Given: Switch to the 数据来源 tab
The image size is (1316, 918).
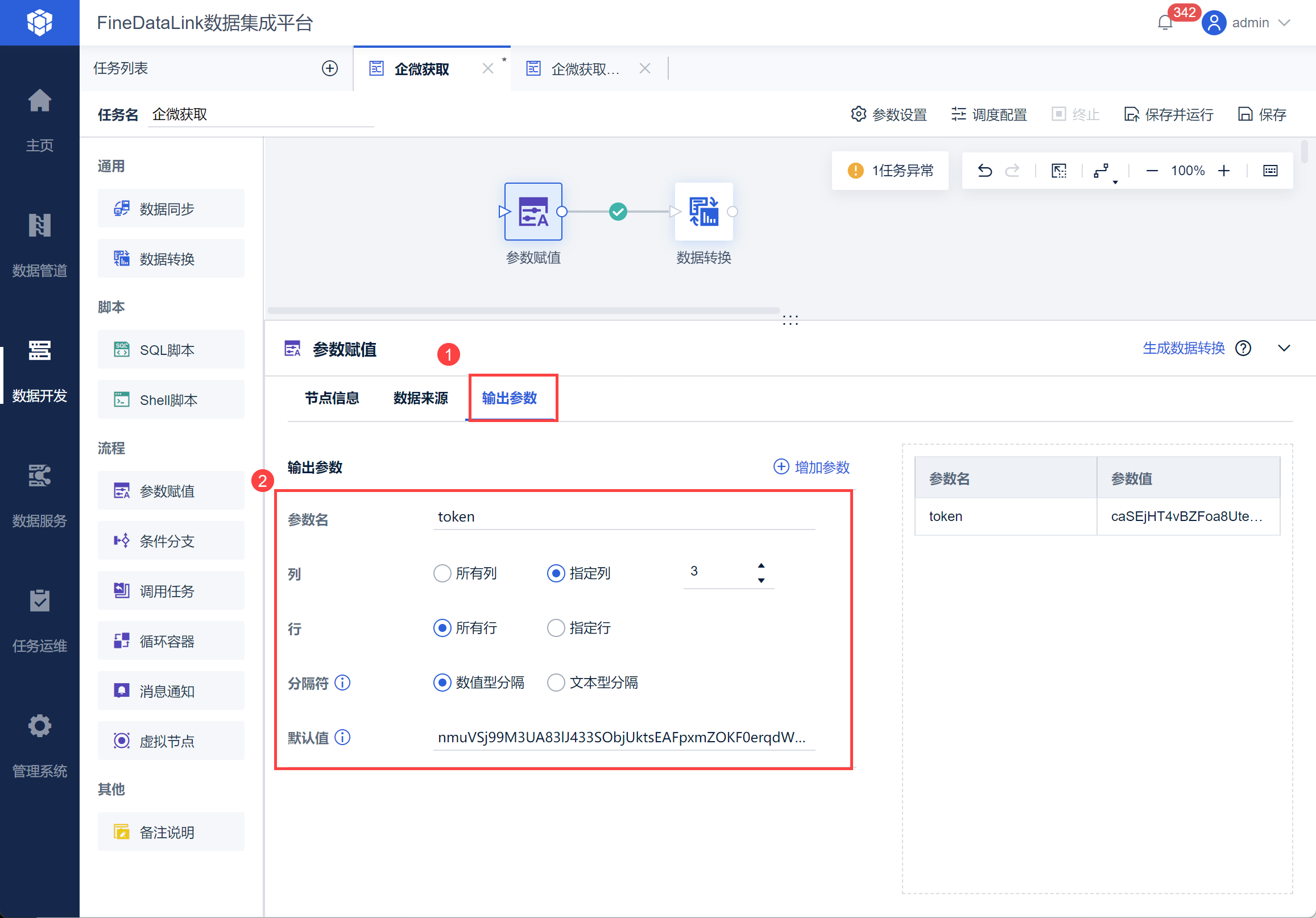Looking at the screenshot, I should 421,398.
